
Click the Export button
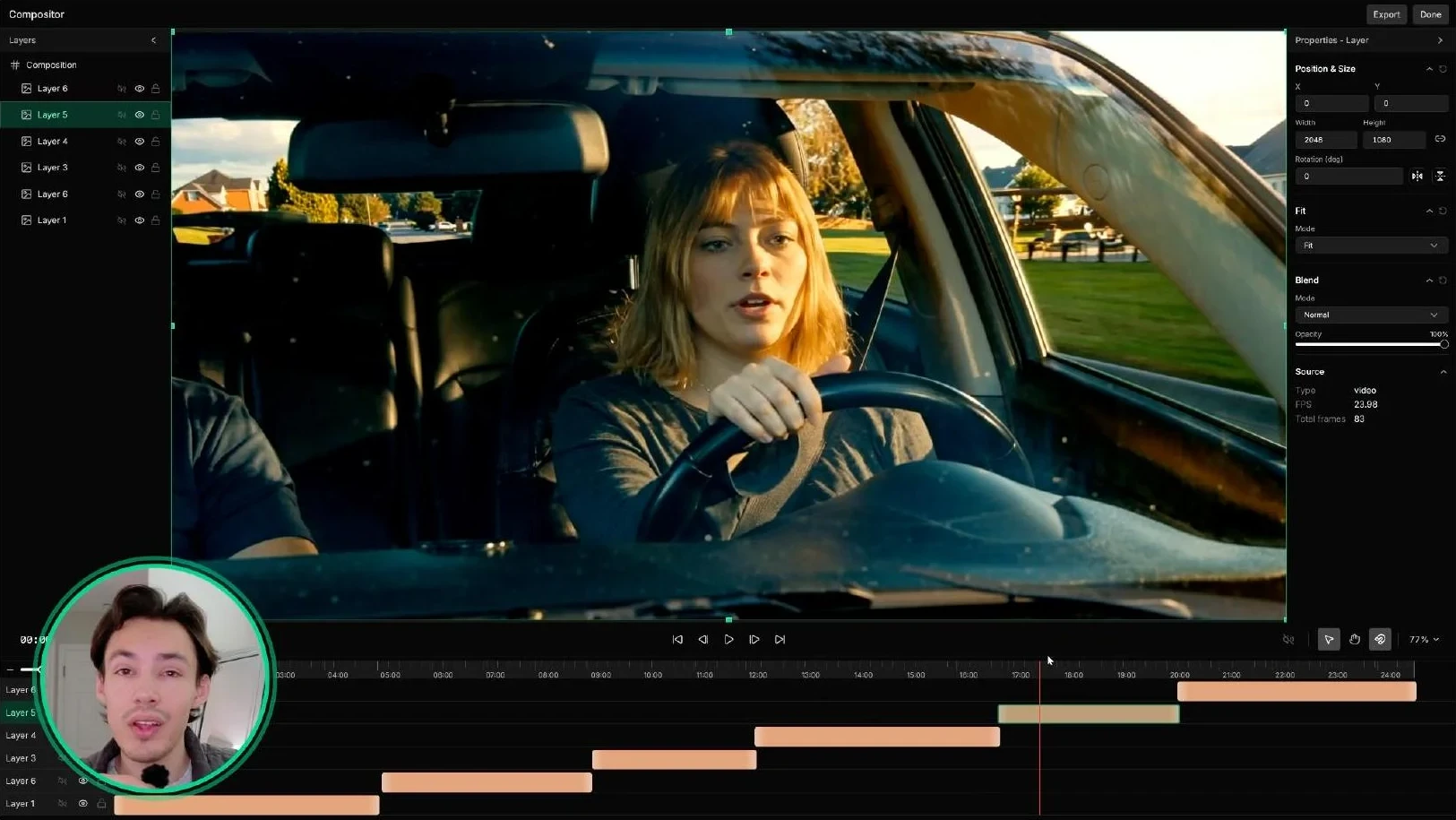1386,14
